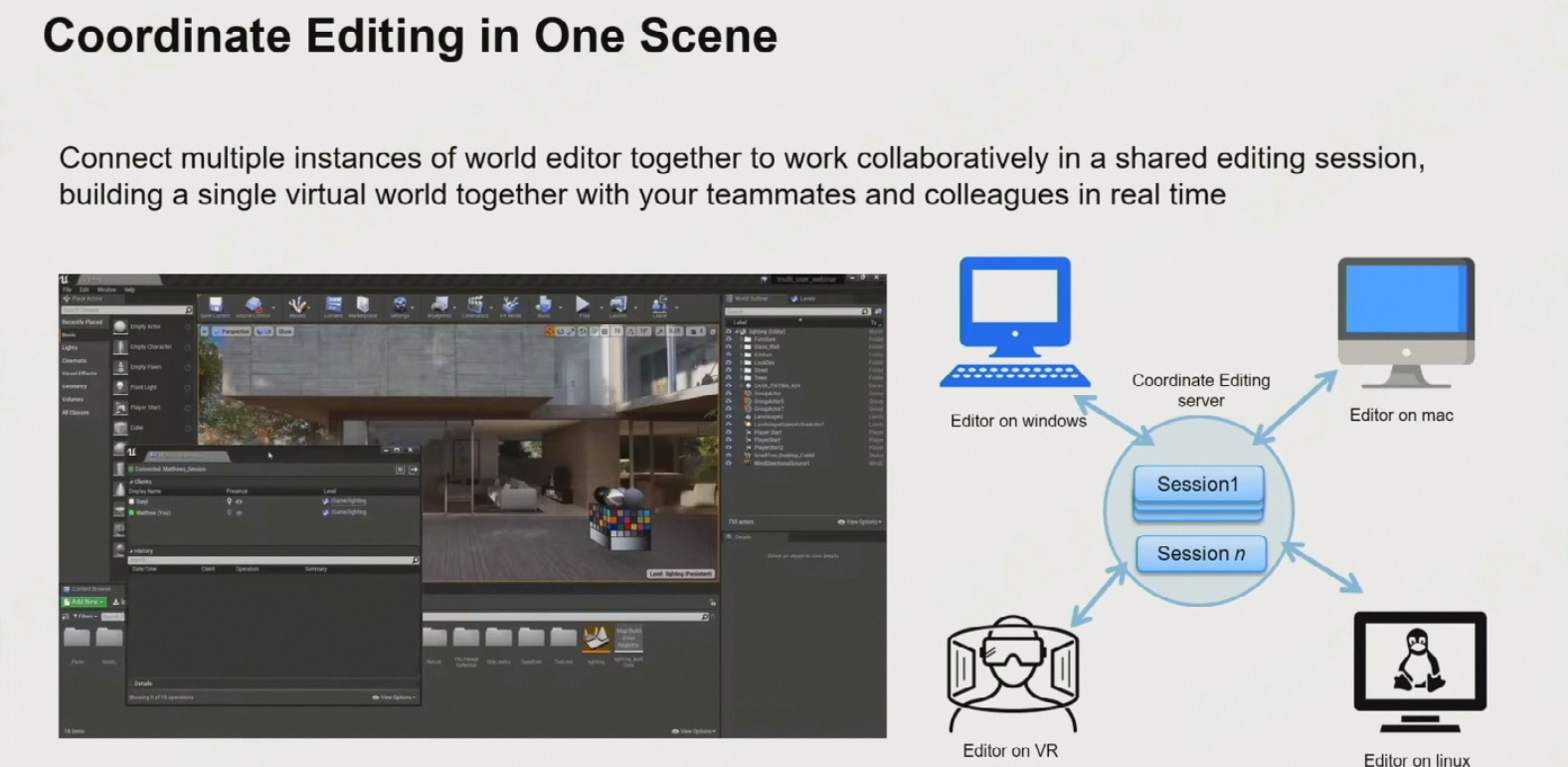Open the Settings toolbar icon

(x=400, y=304)
